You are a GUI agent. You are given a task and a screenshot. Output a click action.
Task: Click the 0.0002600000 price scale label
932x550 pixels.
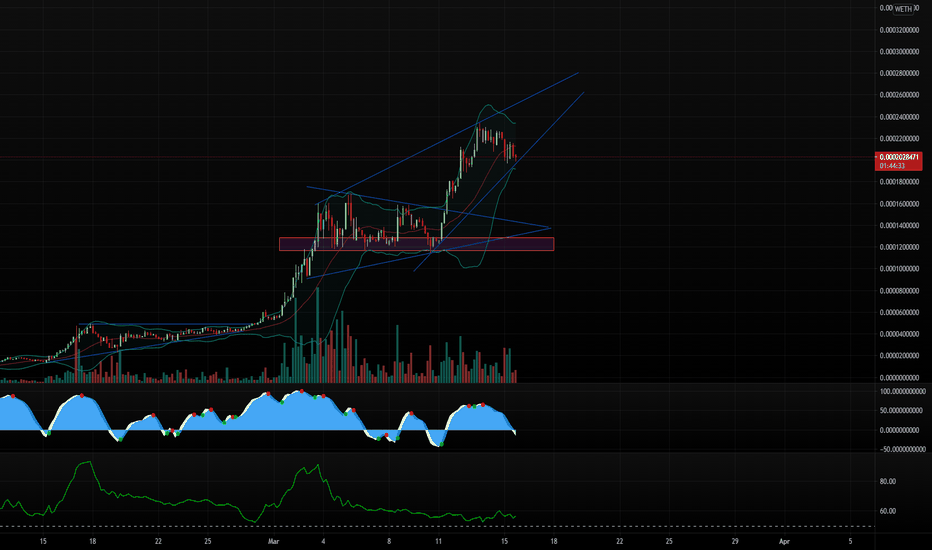point(899,95)
